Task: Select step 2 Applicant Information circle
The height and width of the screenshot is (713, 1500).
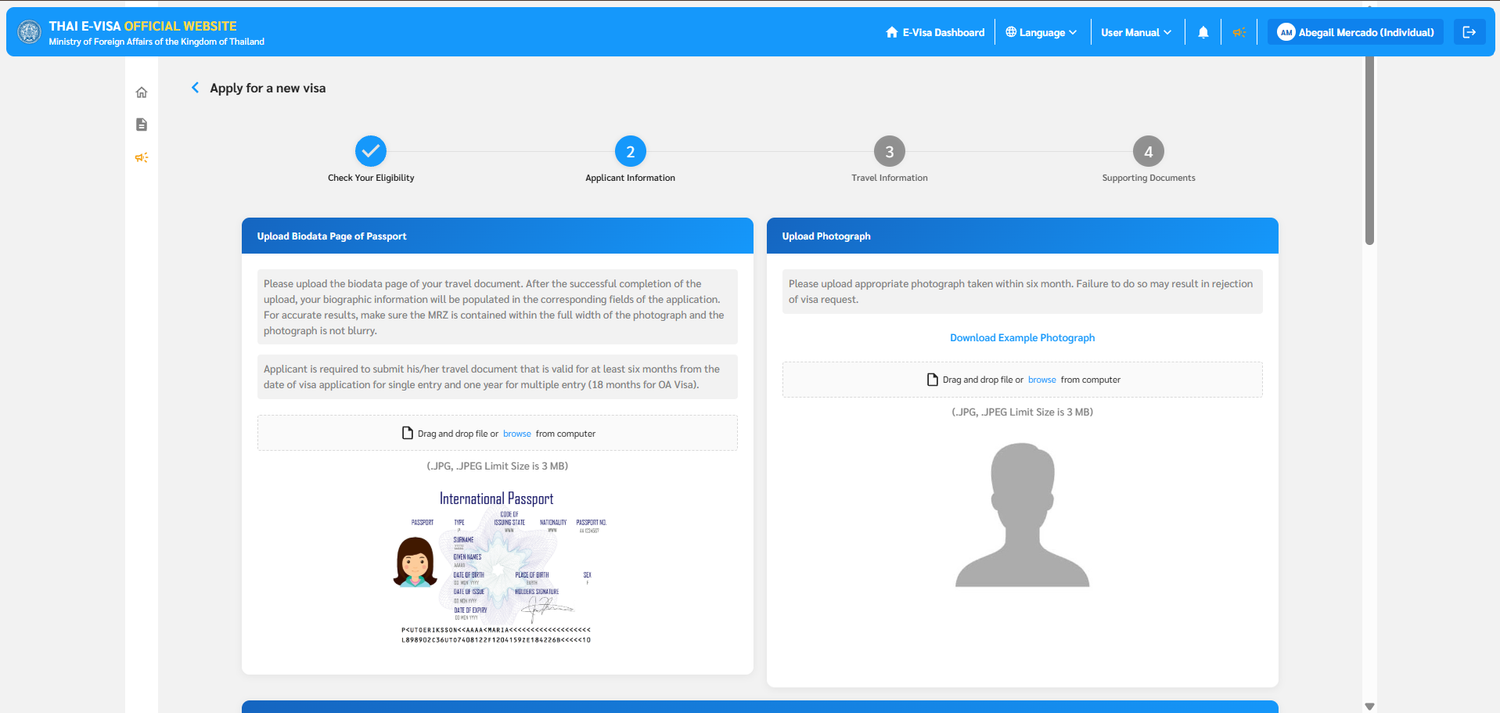Action: pos(630,152)
